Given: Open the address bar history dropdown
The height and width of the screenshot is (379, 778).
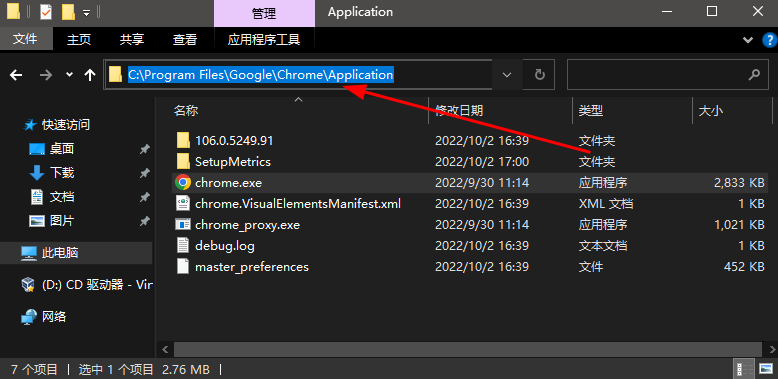Looking at the screenshot, I should (507, 75).
